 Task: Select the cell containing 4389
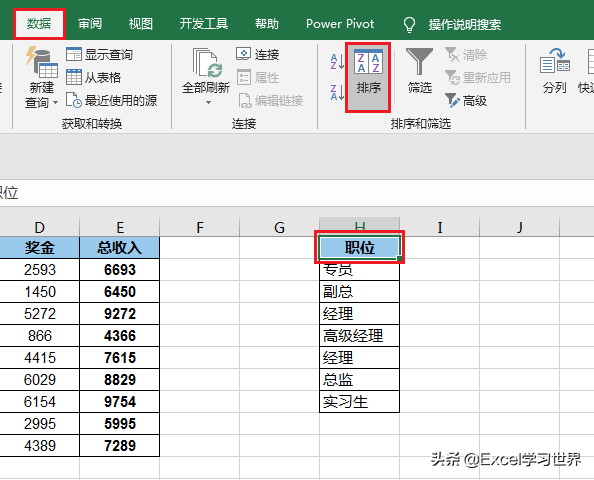pyautogui.click(x=40, y=446)
